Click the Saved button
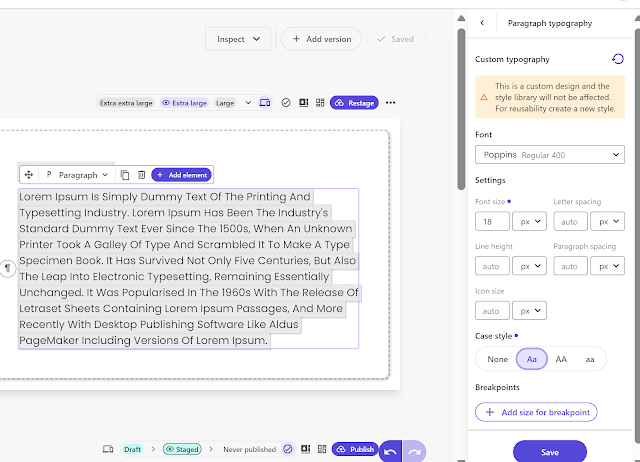 (396, 39)
